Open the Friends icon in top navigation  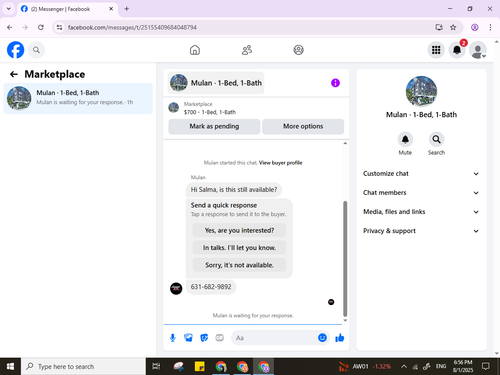[x=247, y=50]
